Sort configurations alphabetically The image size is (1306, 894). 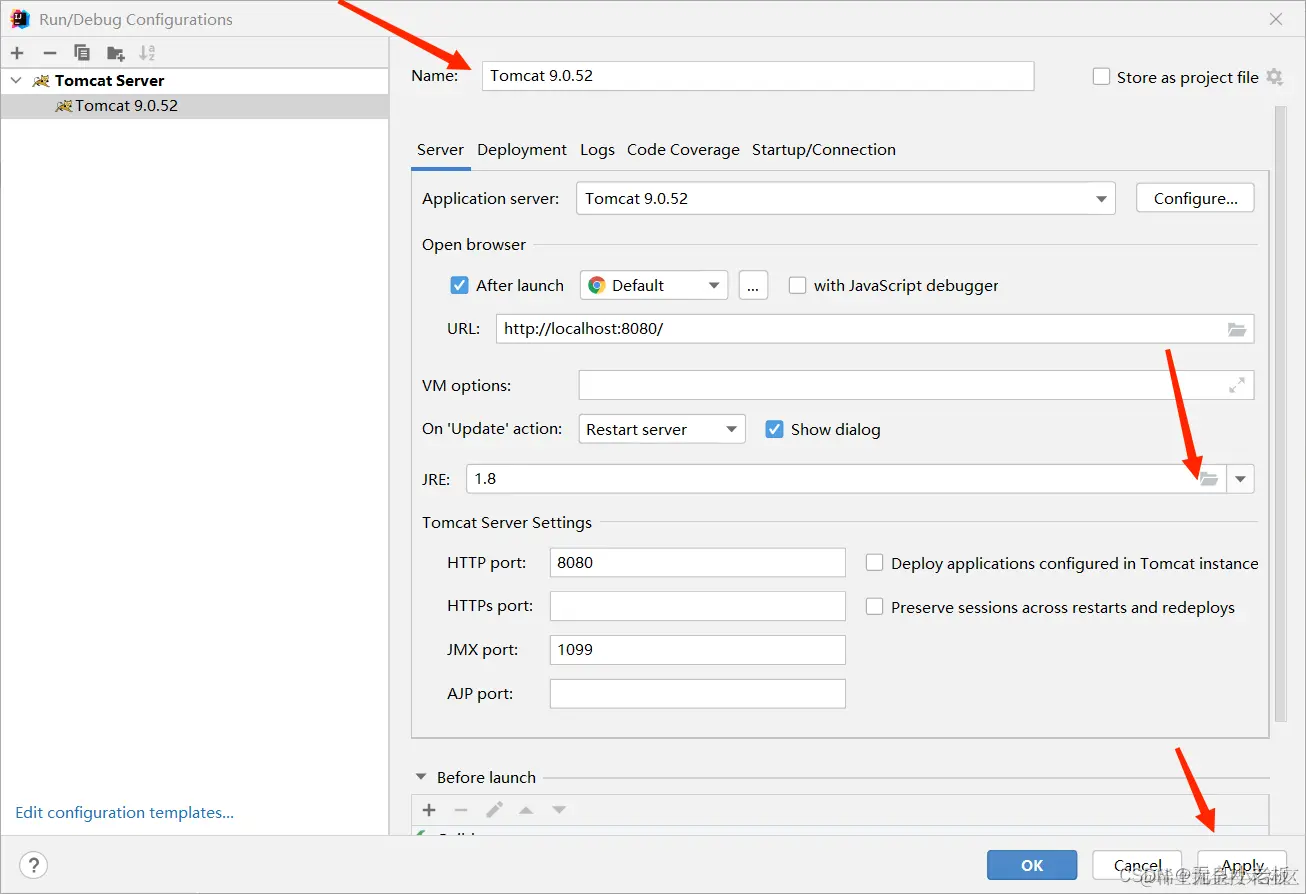click(147, 53)
